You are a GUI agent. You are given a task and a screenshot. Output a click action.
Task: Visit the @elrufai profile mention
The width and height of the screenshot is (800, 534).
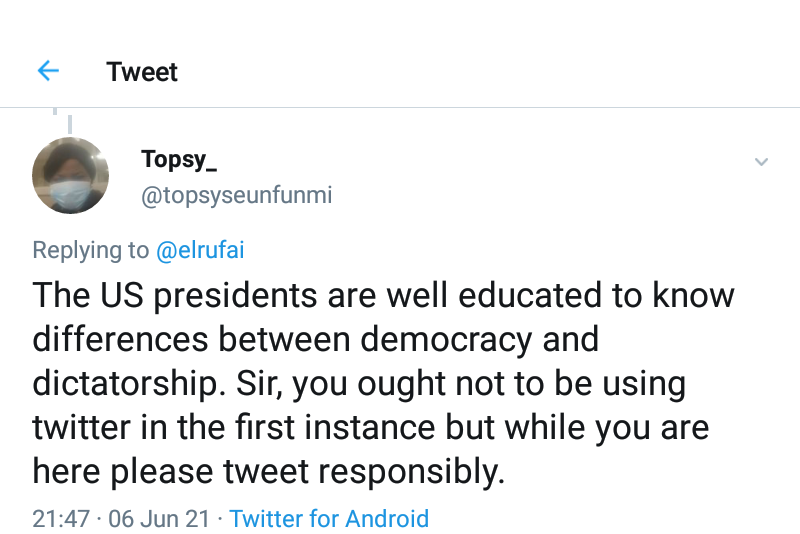pos(199,250)
